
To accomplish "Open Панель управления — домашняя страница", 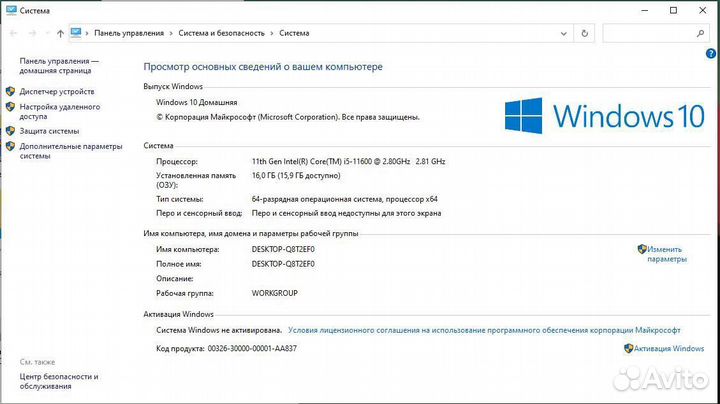I will (x=59, y=66).
